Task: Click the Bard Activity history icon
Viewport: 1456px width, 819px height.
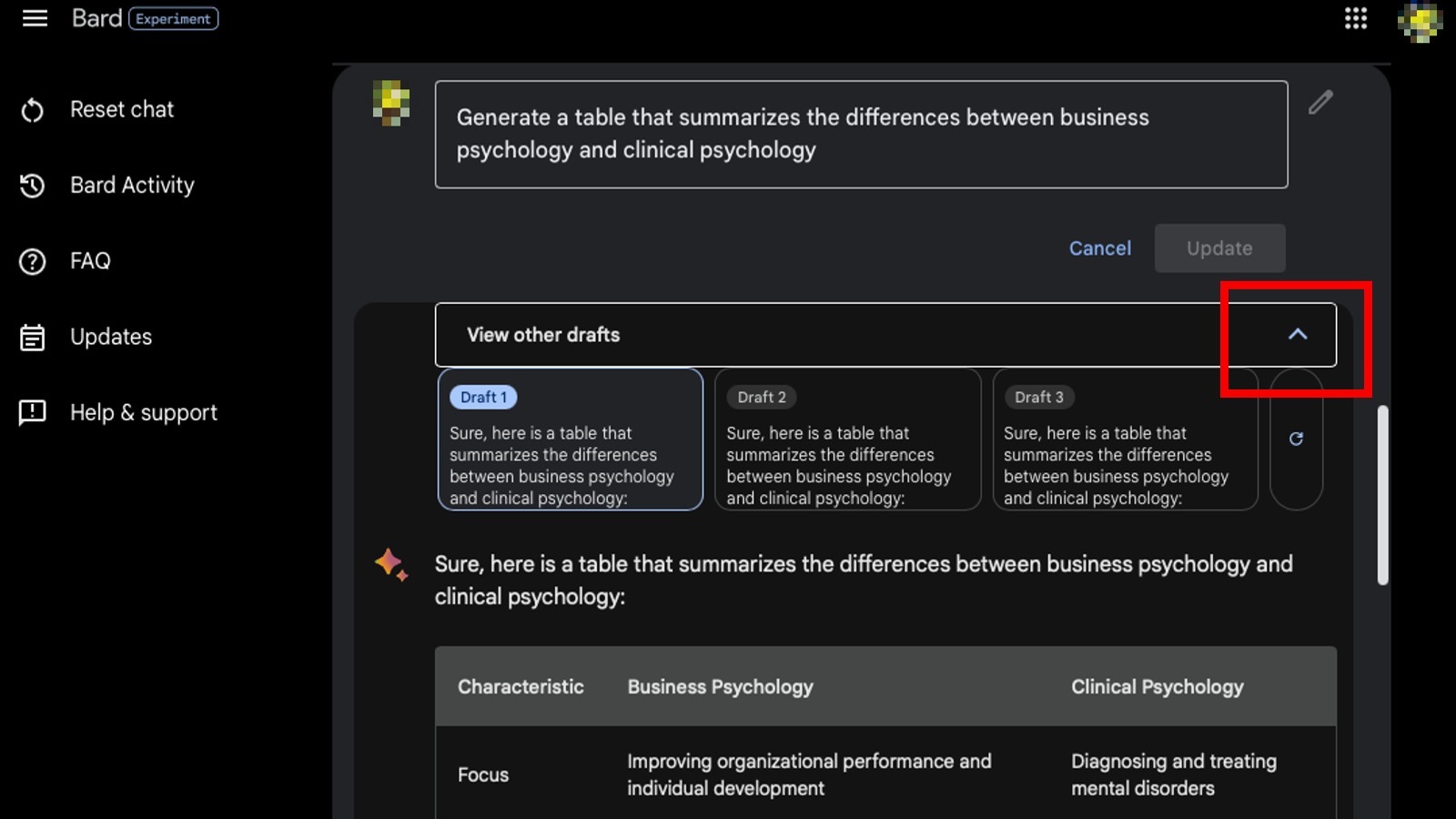Action: pyautogui.click(x=33, y=186)
